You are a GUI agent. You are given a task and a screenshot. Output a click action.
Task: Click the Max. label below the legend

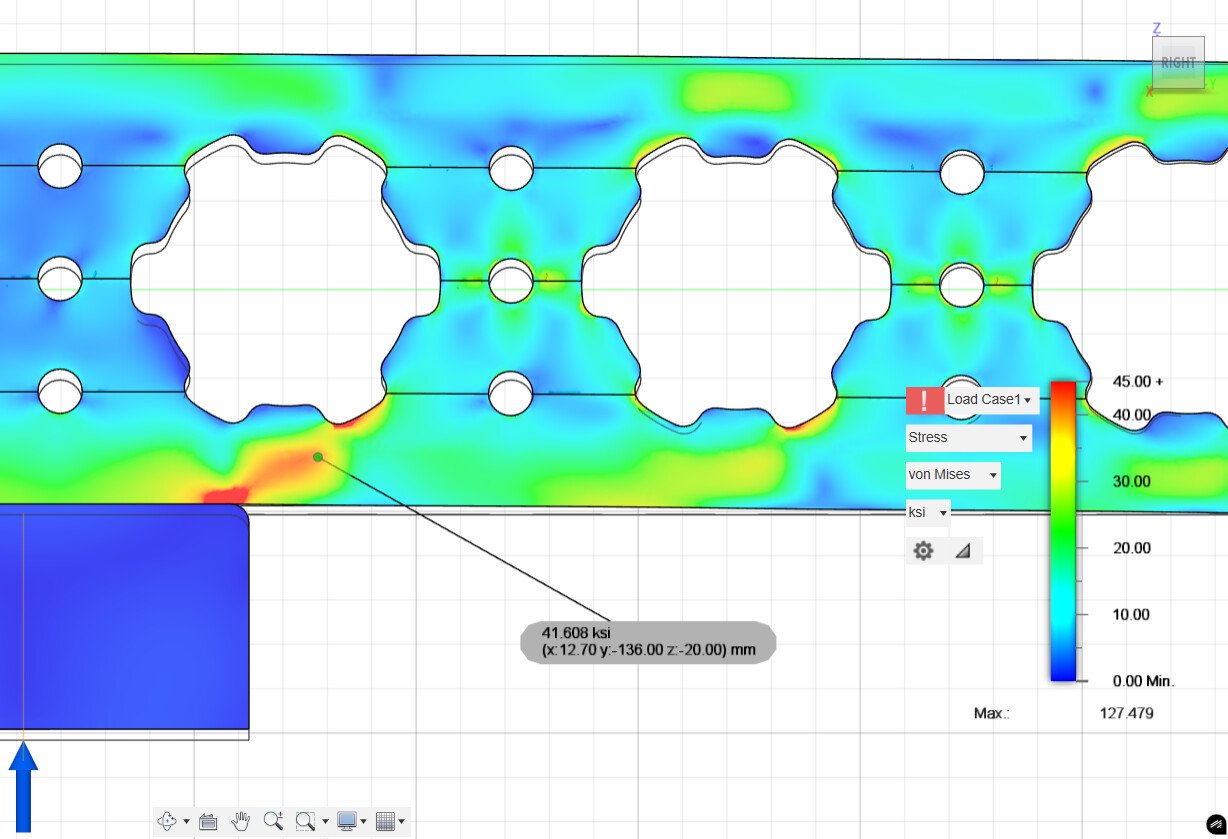[991, 714]
